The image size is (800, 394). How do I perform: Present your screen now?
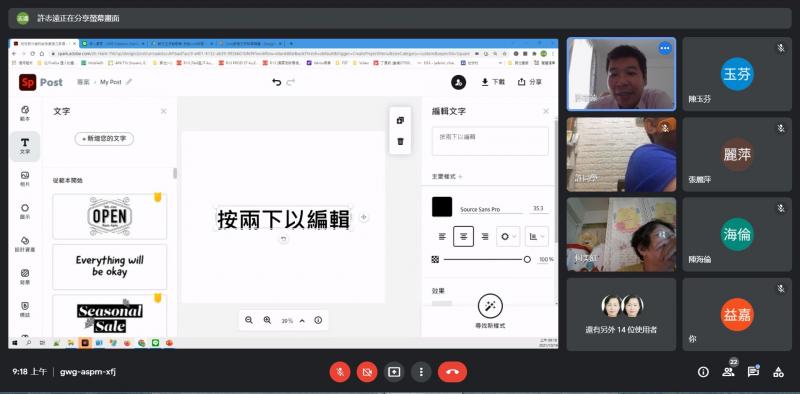pyautogui.click(x=394, y=372)
